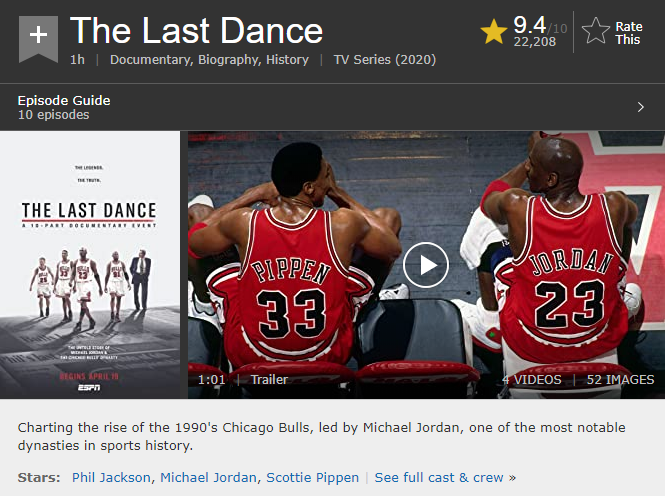The image size is (665, 496).
Task: Open the 52 IMAGES gallery
Action: [620, 380]
